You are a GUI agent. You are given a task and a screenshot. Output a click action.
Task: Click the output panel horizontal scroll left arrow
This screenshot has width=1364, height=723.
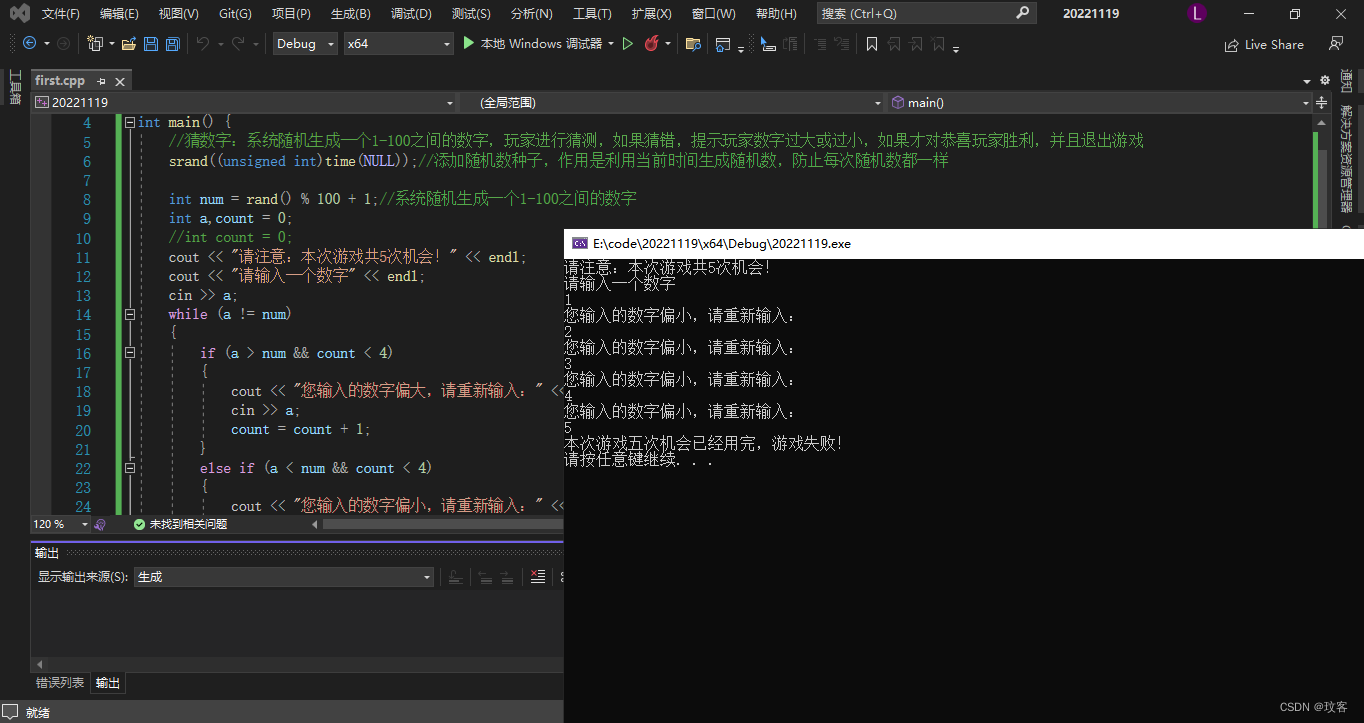(40, 664)
